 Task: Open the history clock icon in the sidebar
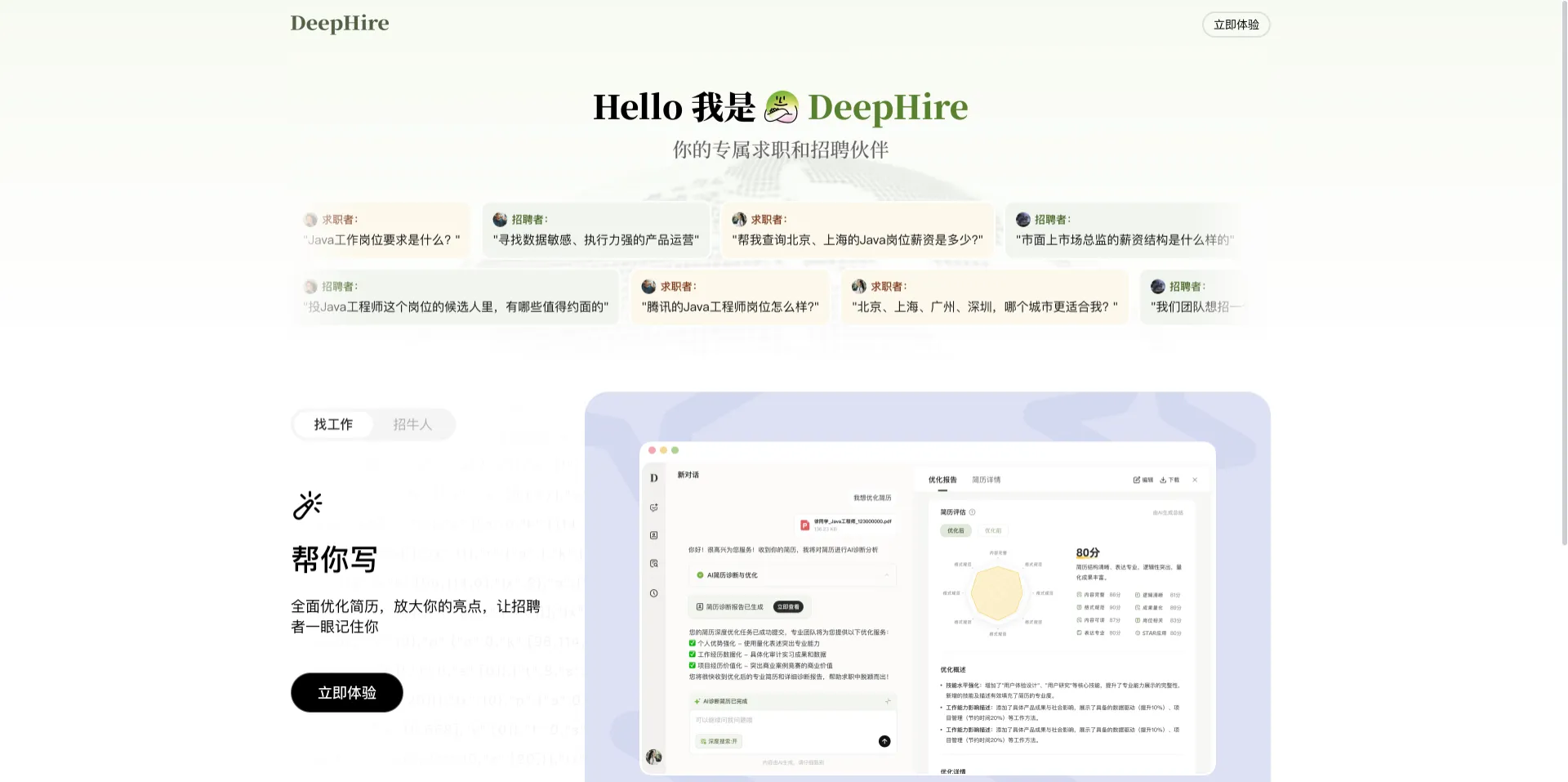pos(653,593)
